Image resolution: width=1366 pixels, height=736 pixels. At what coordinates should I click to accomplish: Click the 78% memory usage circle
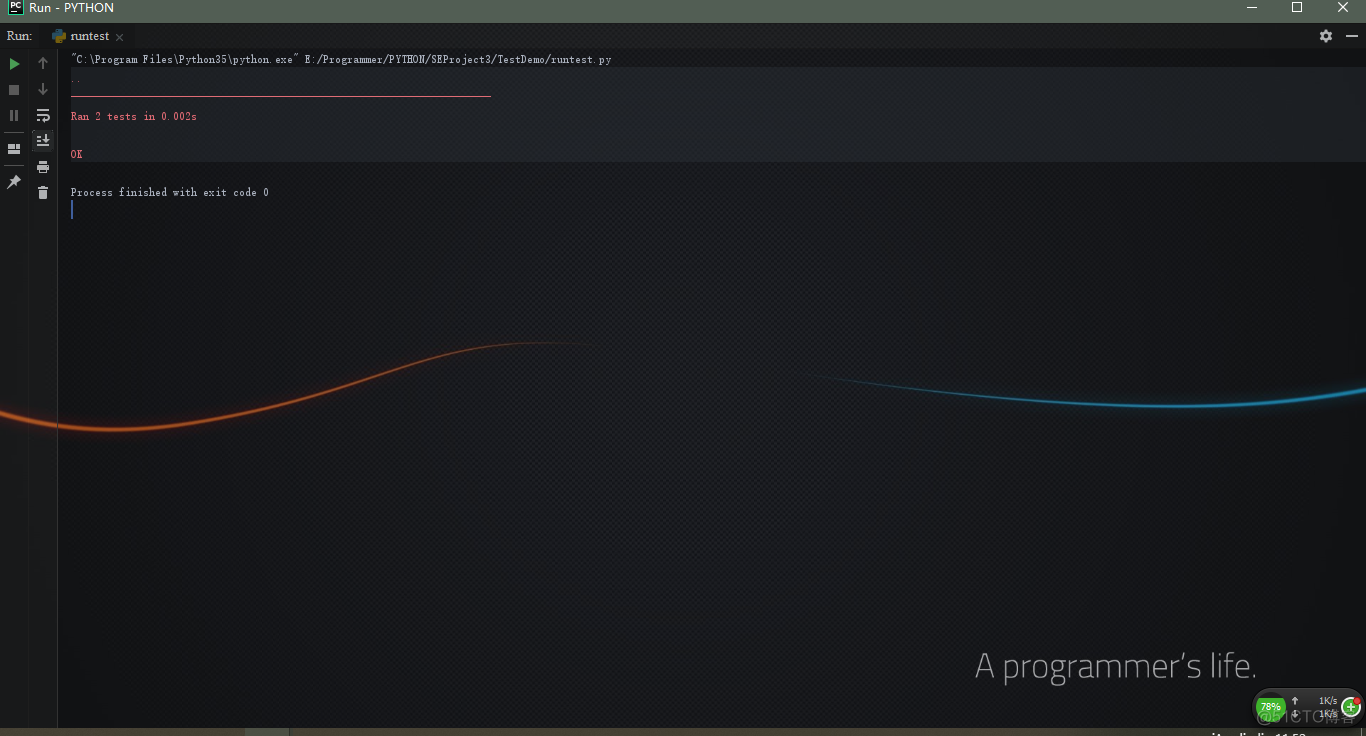(1270, 707)
